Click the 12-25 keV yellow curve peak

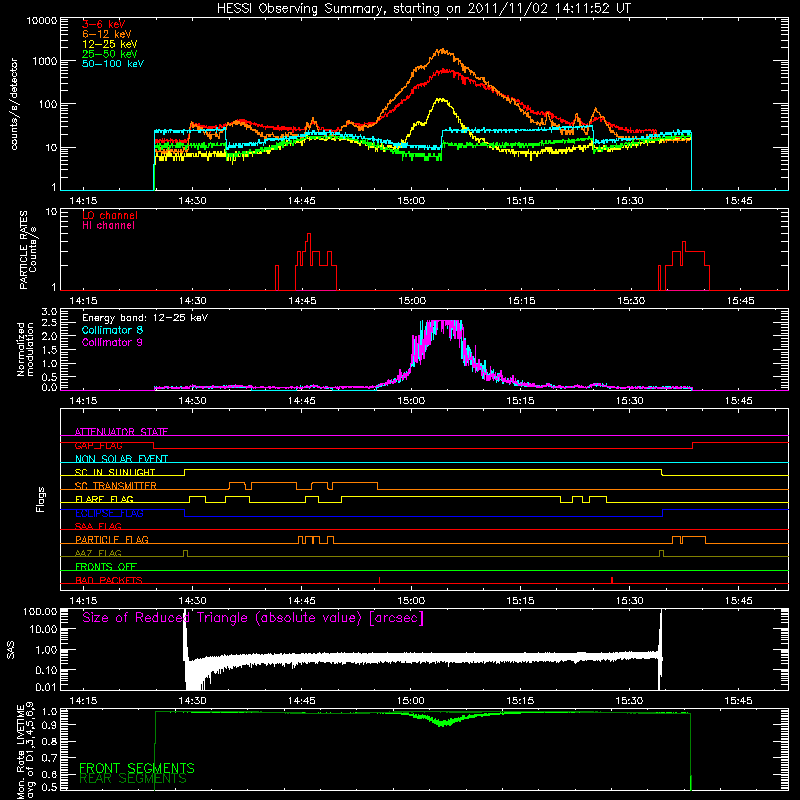tap(440, 99)
